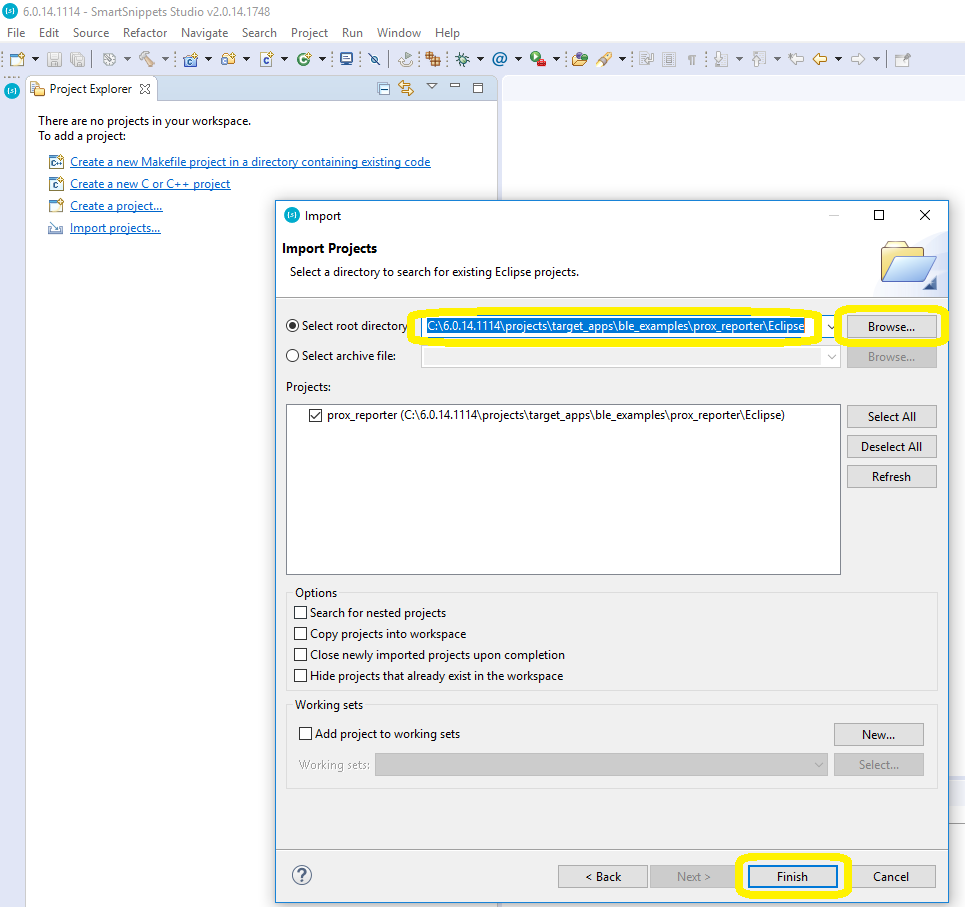
Task: Click the Deselect All button
Action: [891, 447]
